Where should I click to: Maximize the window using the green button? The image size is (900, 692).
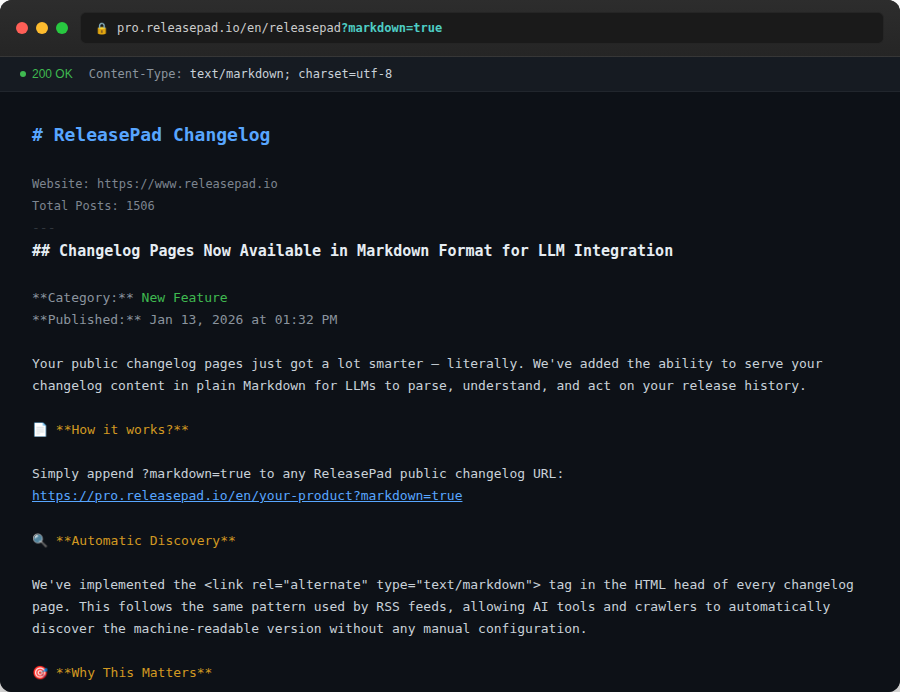point(62,28)
